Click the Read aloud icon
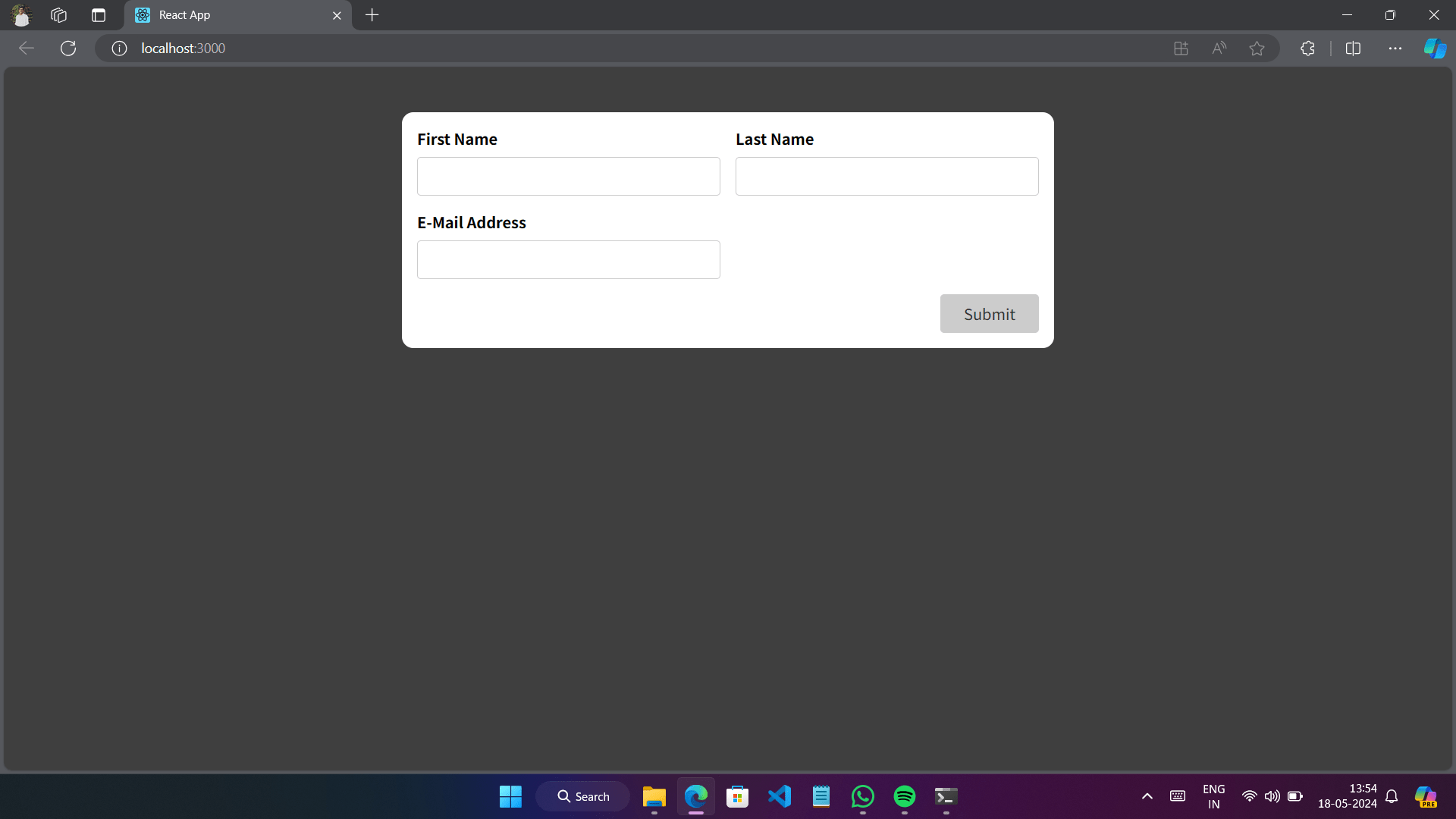Image resolution: width=1456 pixels, height=819 pixels. pyautogui.click(x=1219, y=49)
